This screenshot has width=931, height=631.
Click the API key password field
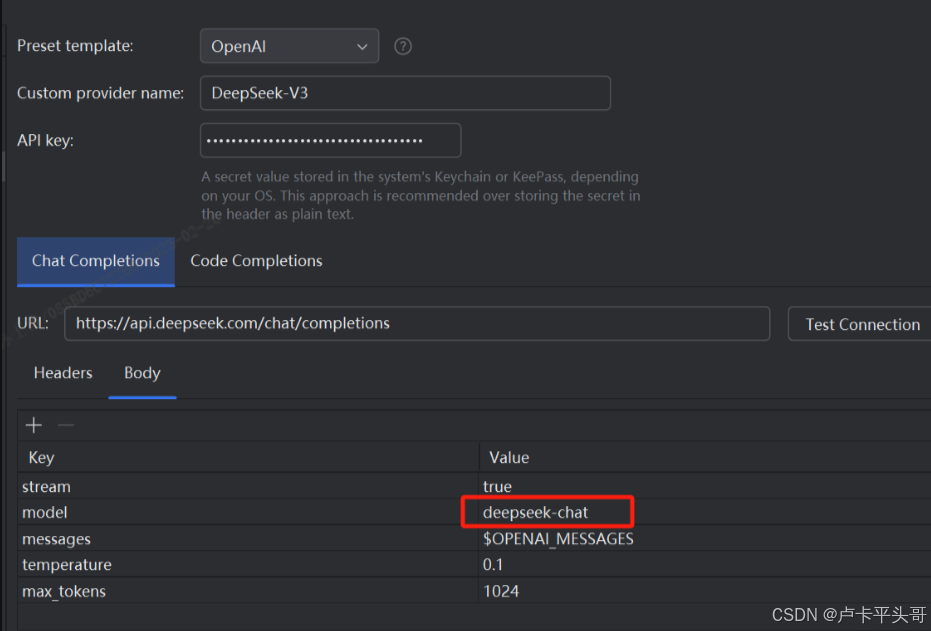[330, 141]
